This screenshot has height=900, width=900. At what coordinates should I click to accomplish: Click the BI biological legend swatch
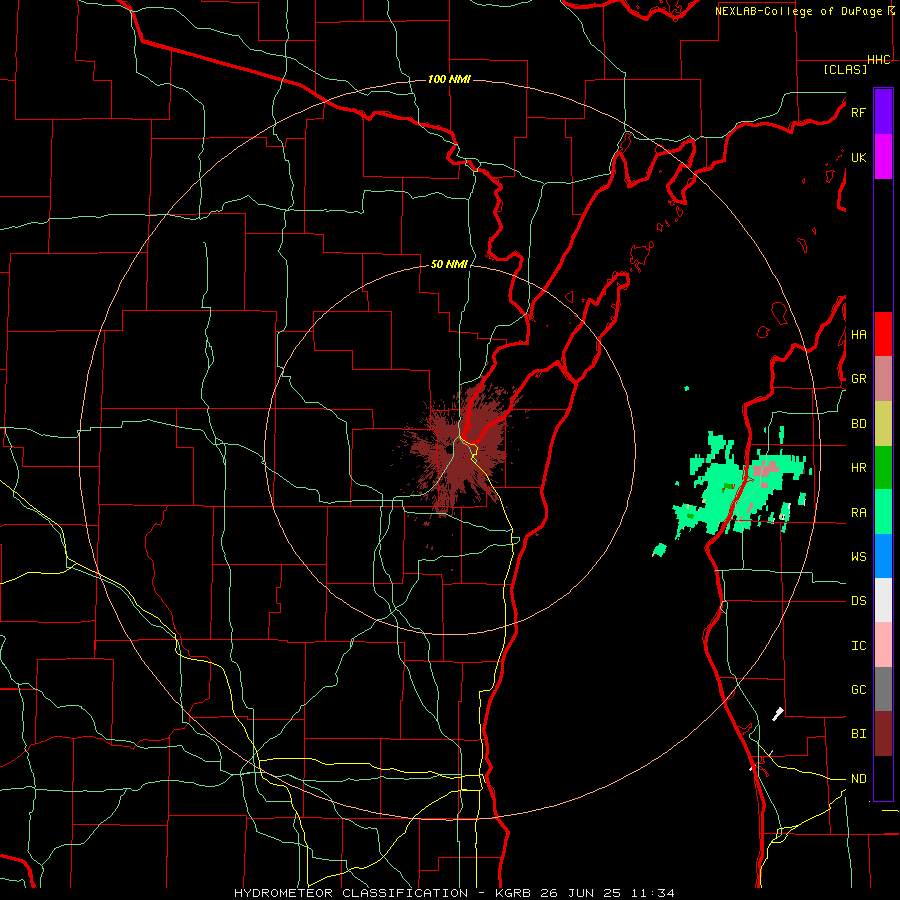click(883, 734)
